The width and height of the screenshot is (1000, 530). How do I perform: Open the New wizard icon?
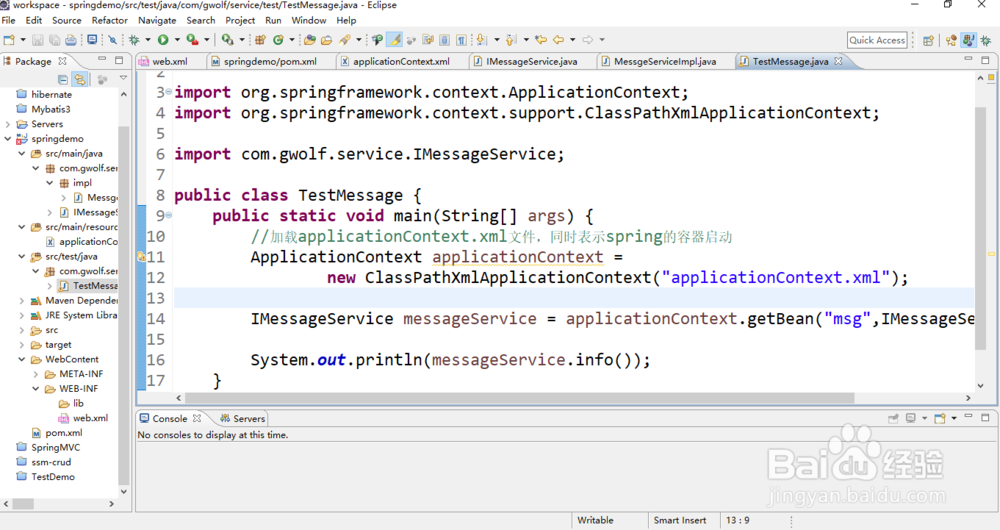pos(9,40)
